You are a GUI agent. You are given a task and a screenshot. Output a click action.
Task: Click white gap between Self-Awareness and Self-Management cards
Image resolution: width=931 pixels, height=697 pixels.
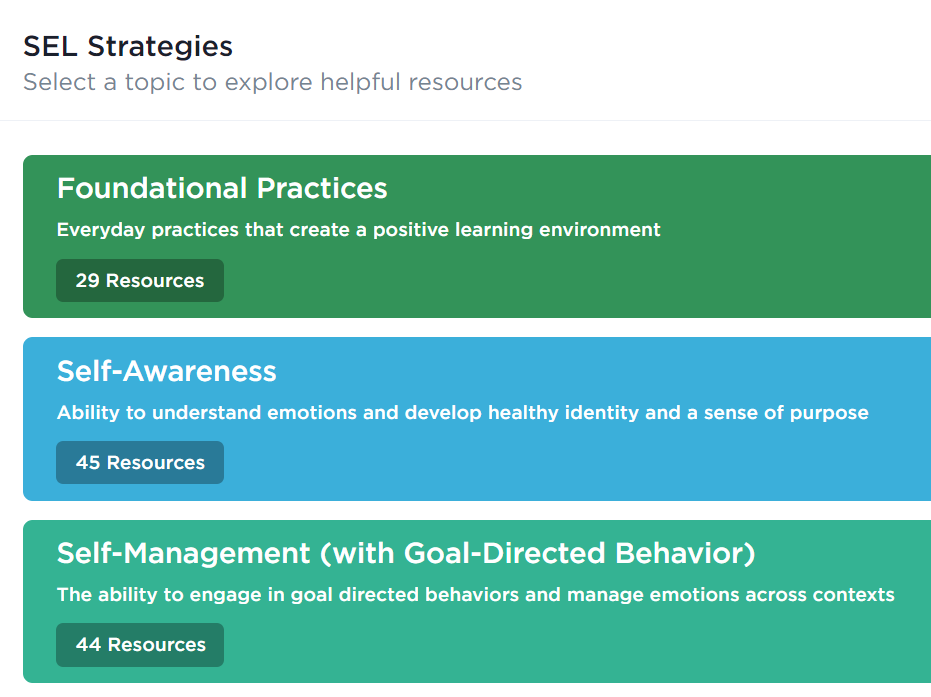click(465, 510)
